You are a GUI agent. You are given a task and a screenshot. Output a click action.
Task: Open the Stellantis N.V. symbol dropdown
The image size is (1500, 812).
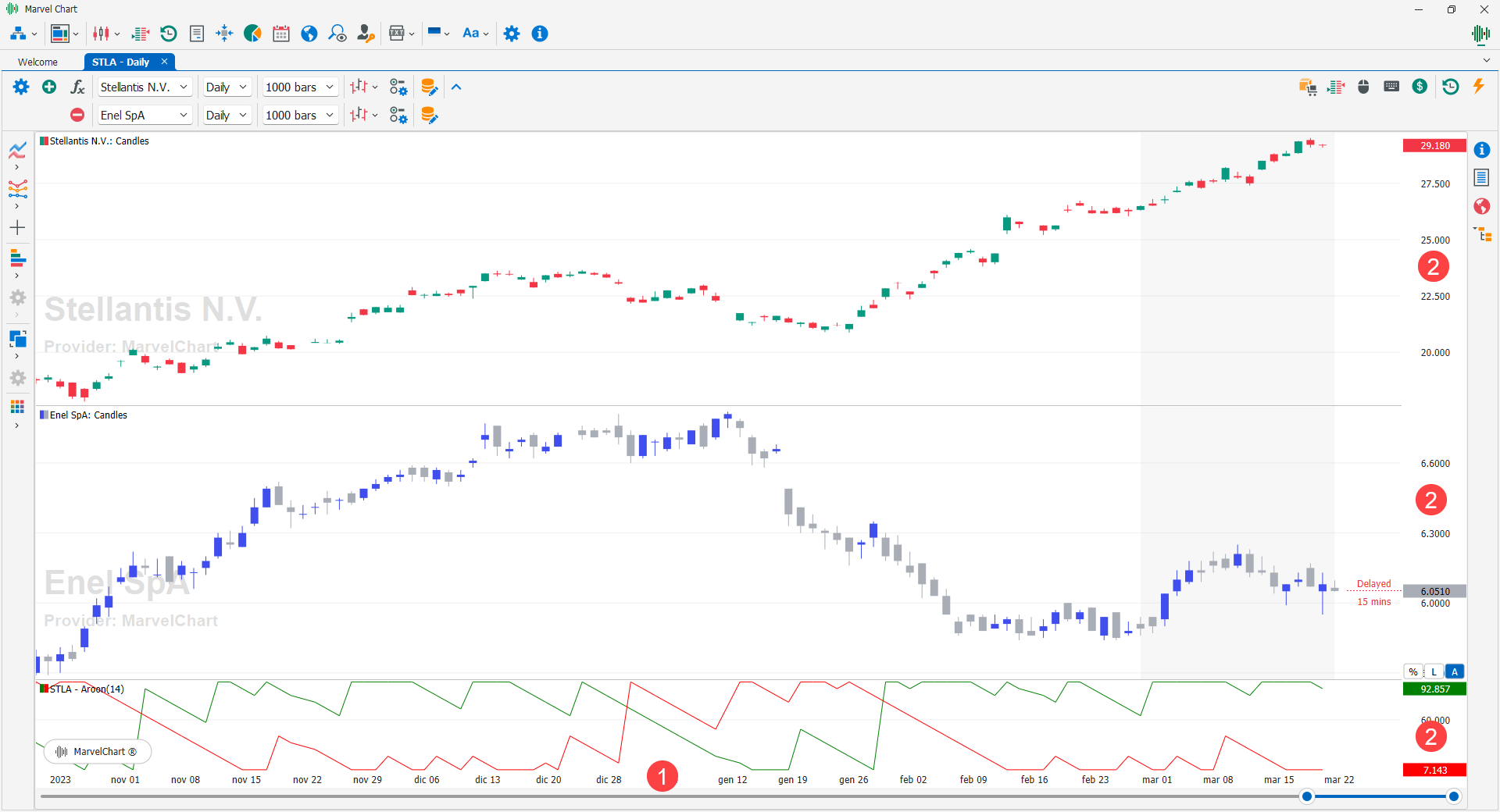click(145, 87)
